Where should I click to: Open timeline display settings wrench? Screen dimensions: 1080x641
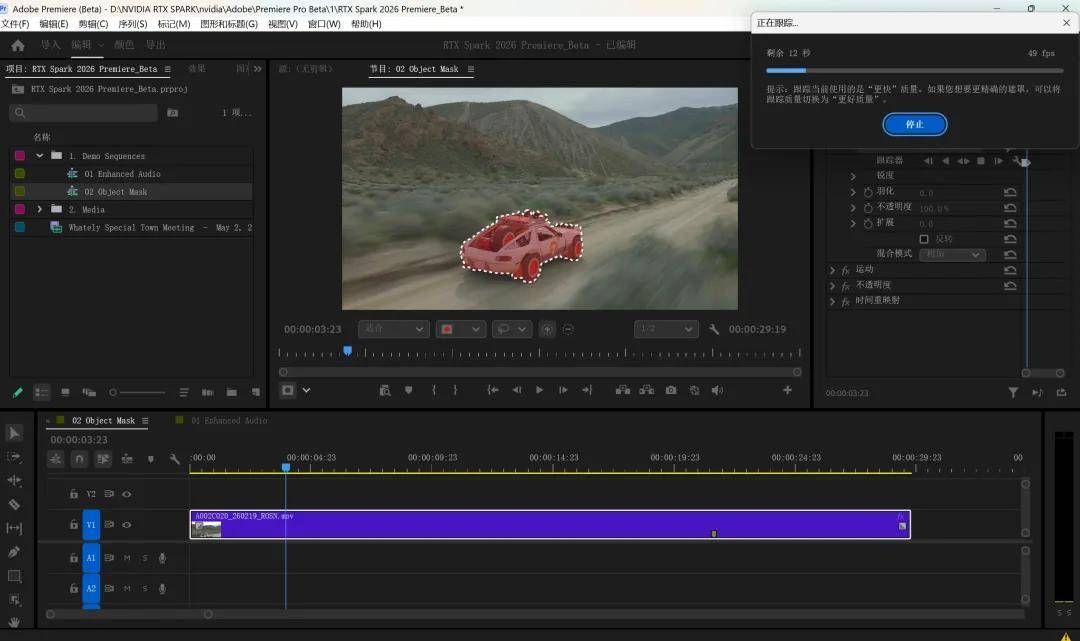175,459
